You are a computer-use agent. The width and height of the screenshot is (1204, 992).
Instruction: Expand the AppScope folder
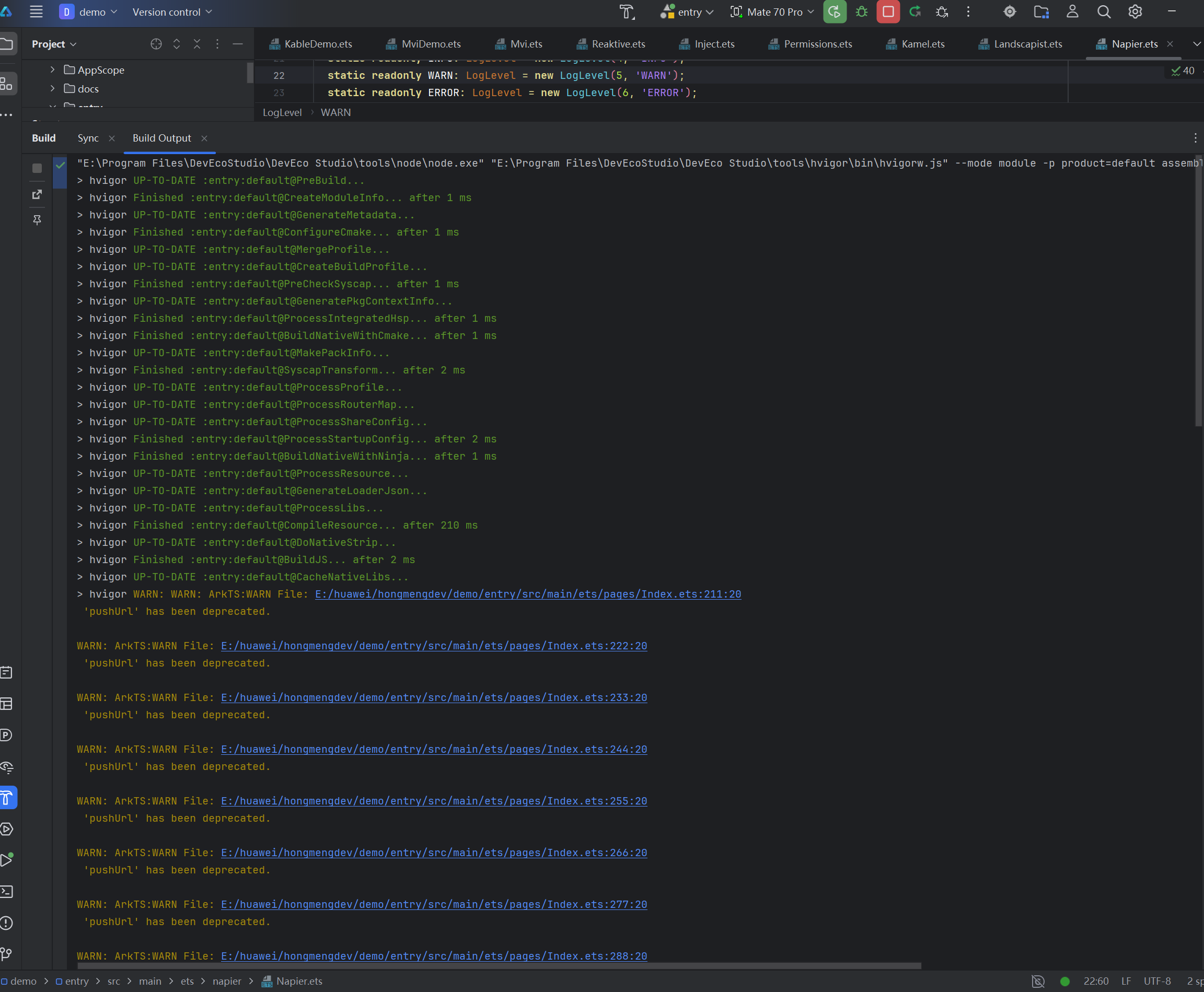(x=52, y=69)
